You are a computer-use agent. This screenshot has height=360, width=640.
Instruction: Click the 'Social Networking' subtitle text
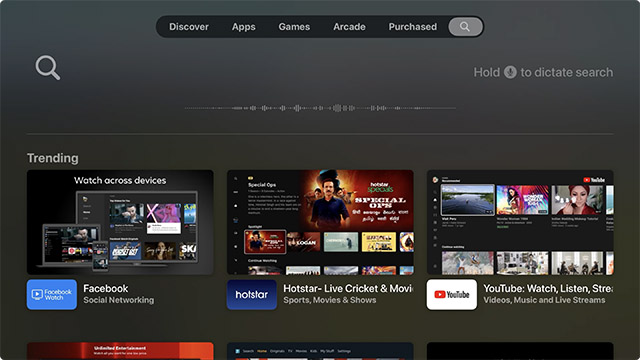pyautogui.click(x=119, y=300)
